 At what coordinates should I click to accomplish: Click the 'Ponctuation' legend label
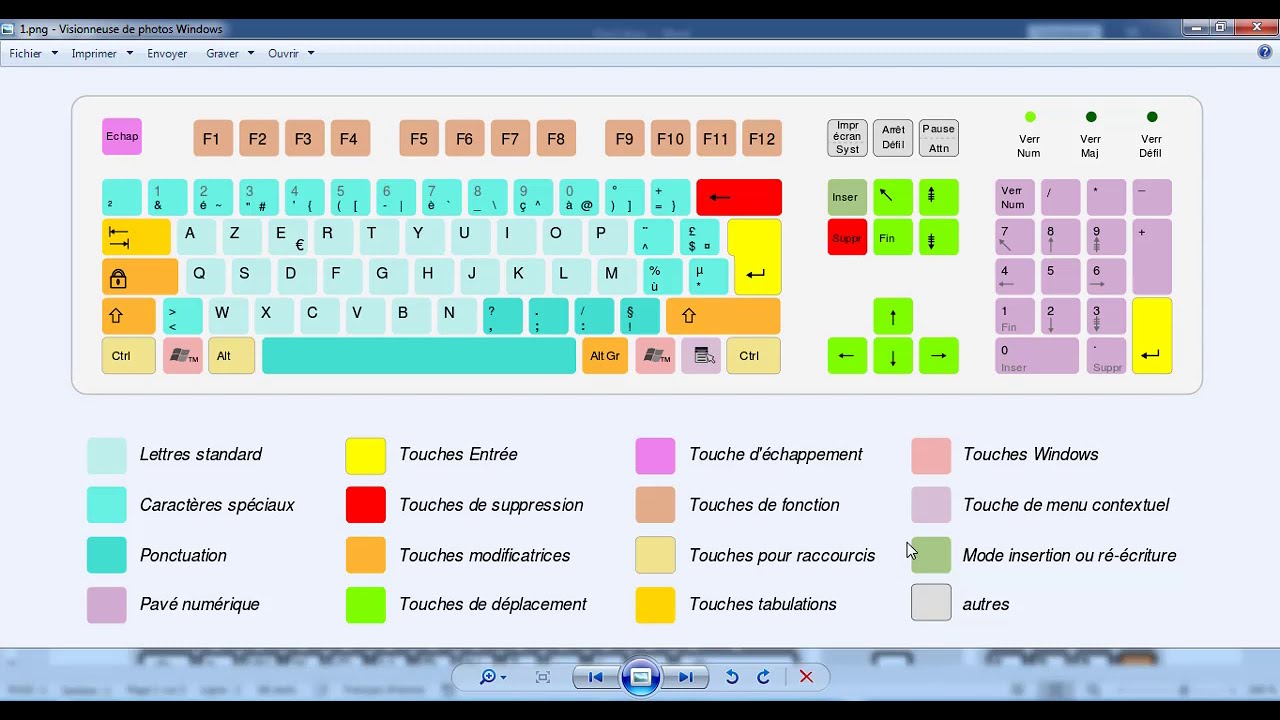[183, 555]
